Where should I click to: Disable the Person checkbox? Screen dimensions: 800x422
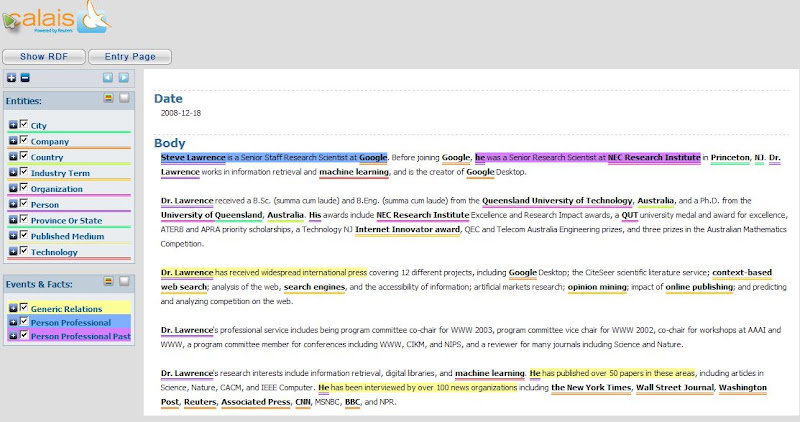[23, 203]
